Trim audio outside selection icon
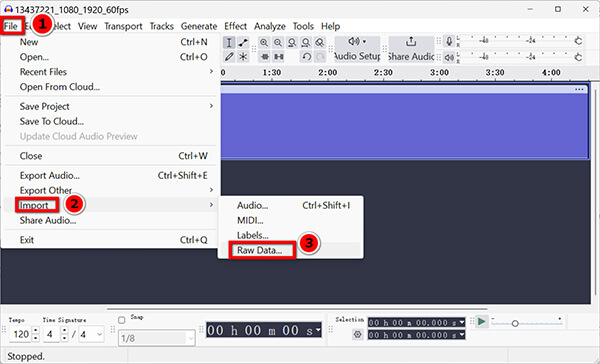The width and height of the screenshot is (600, 364). click(264, 57)
